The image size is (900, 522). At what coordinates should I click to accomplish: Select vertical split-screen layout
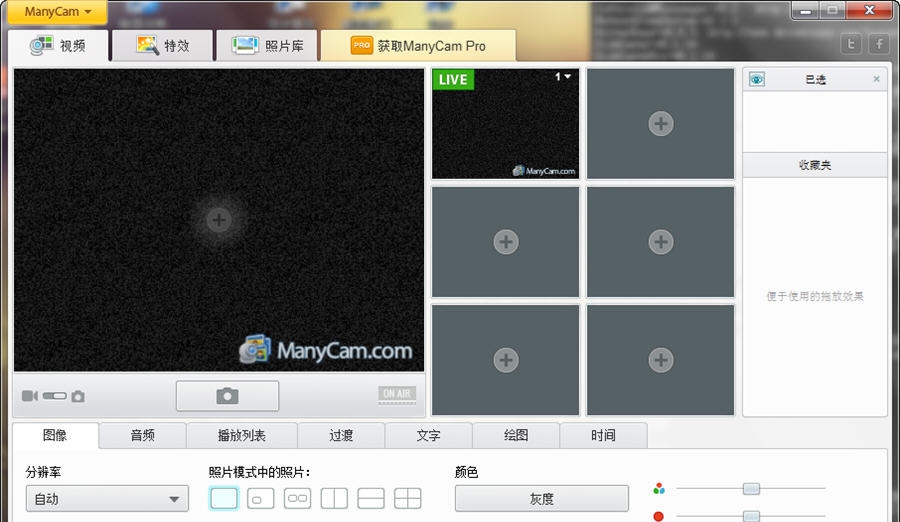(x=334, y=498)
